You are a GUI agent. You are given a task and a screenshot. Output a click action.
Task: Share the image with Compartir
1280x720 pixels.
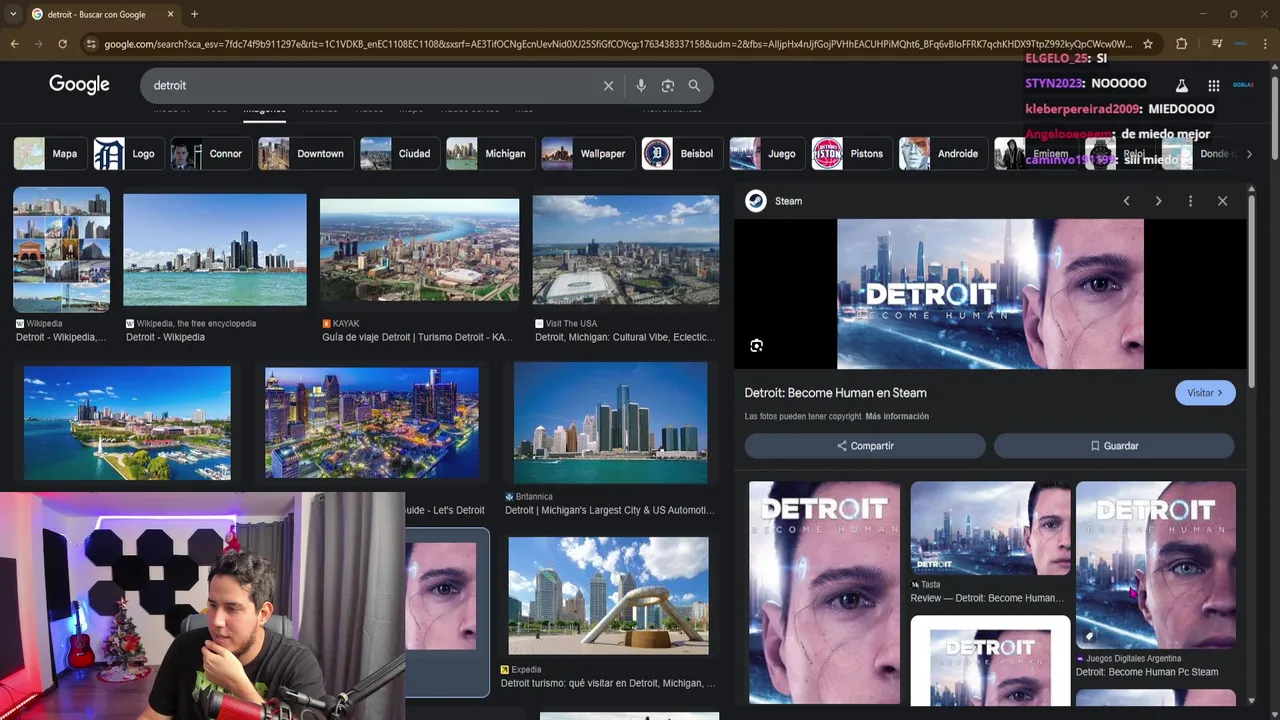[x=865, y=446]
